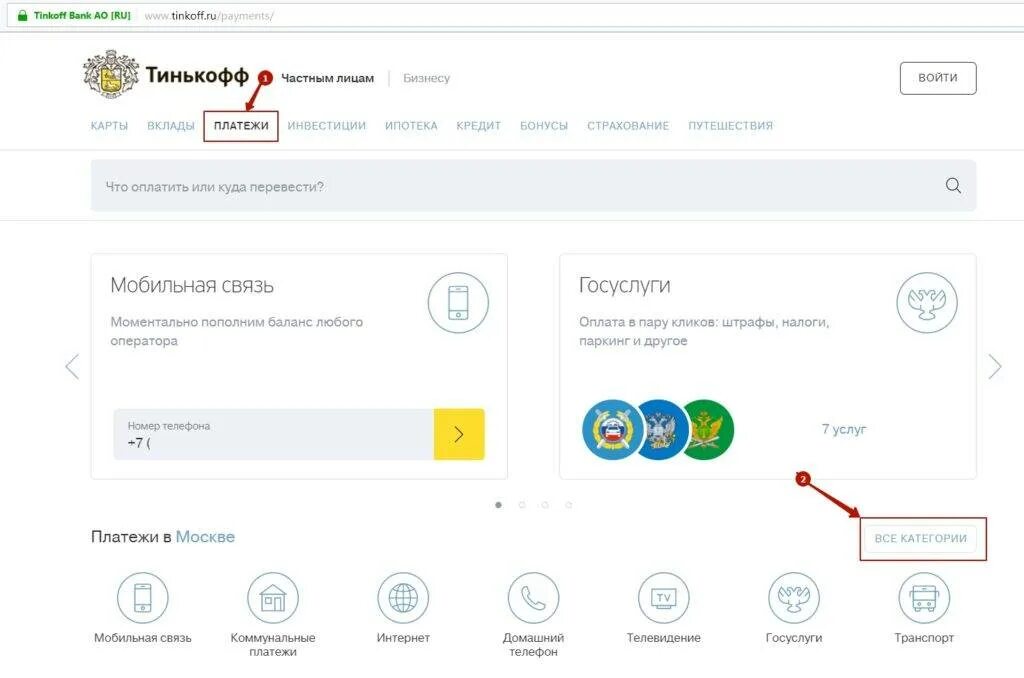Switch to Частным лицам section
This screenshot has width=1024, height=678.
[x=327, y=78]
